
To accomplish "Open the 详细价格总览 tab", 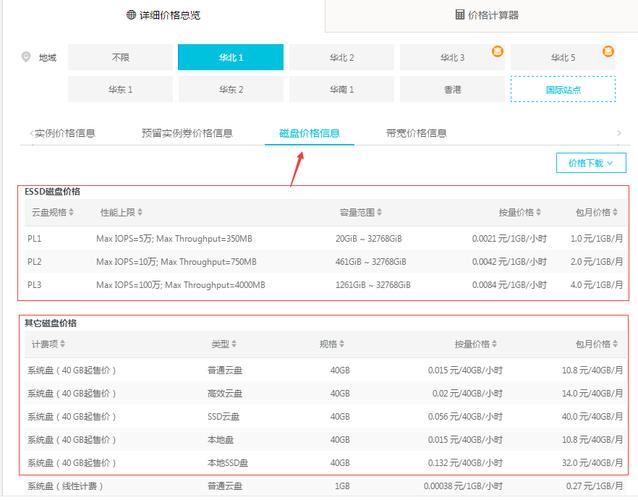I will (x=164, y=15).
